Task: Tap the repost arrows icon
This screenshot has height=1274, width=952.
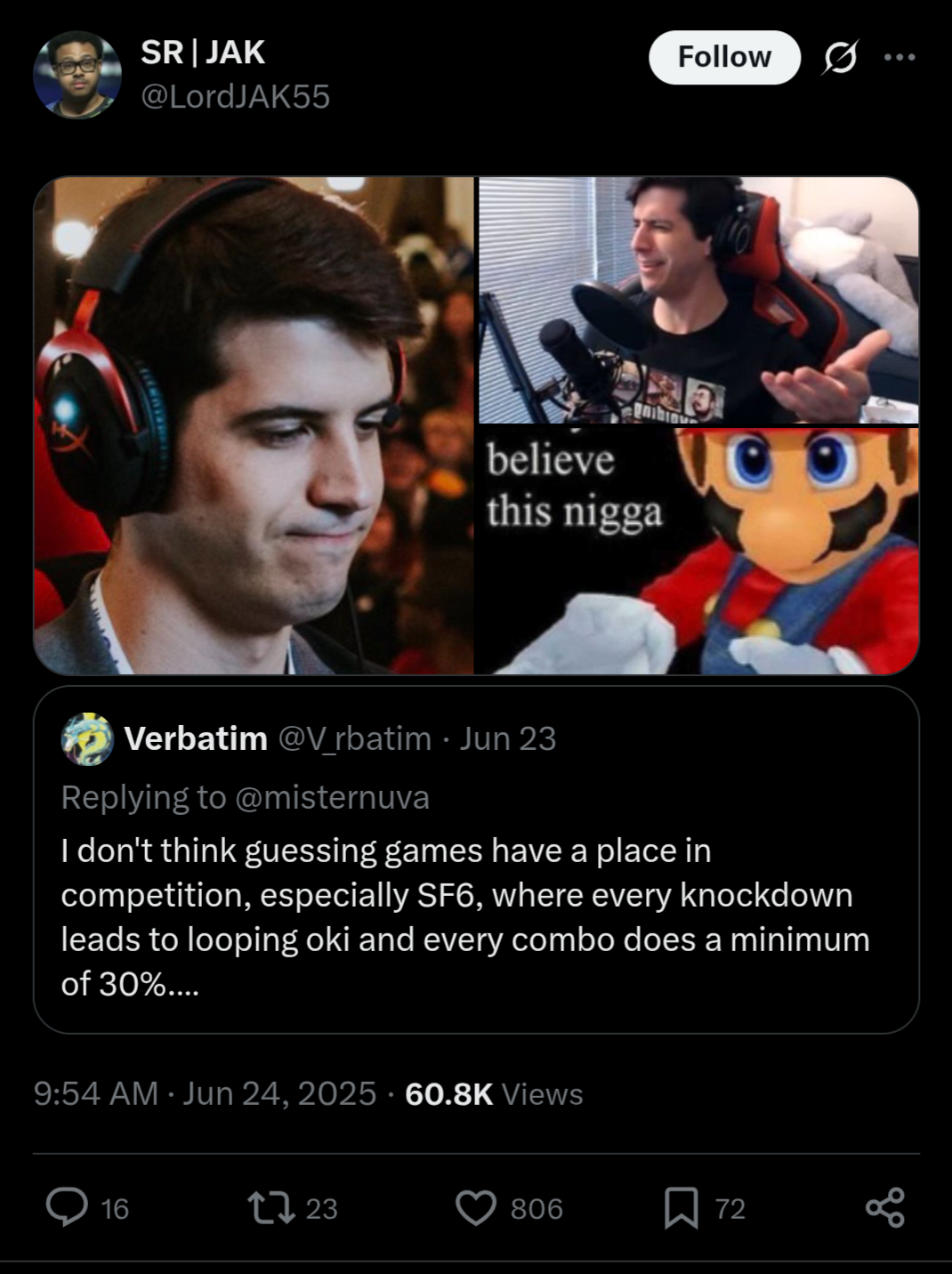Action: [x=271, y=1207]
